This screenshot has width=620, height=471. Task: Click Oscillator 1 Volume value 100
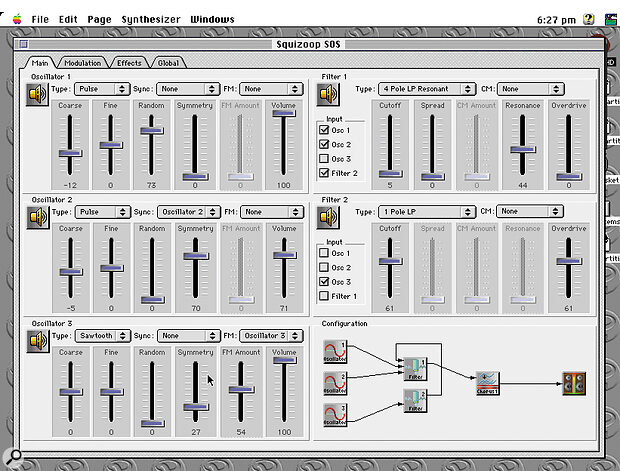283,185
